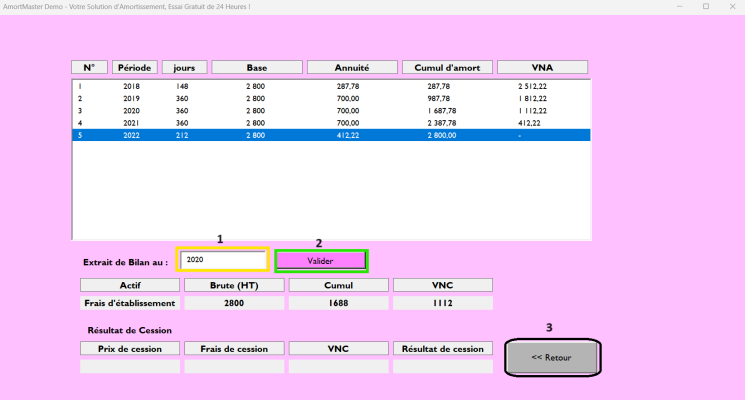
Task: Click the VNC header beside the Cumul header
Action: pos(443,285)
